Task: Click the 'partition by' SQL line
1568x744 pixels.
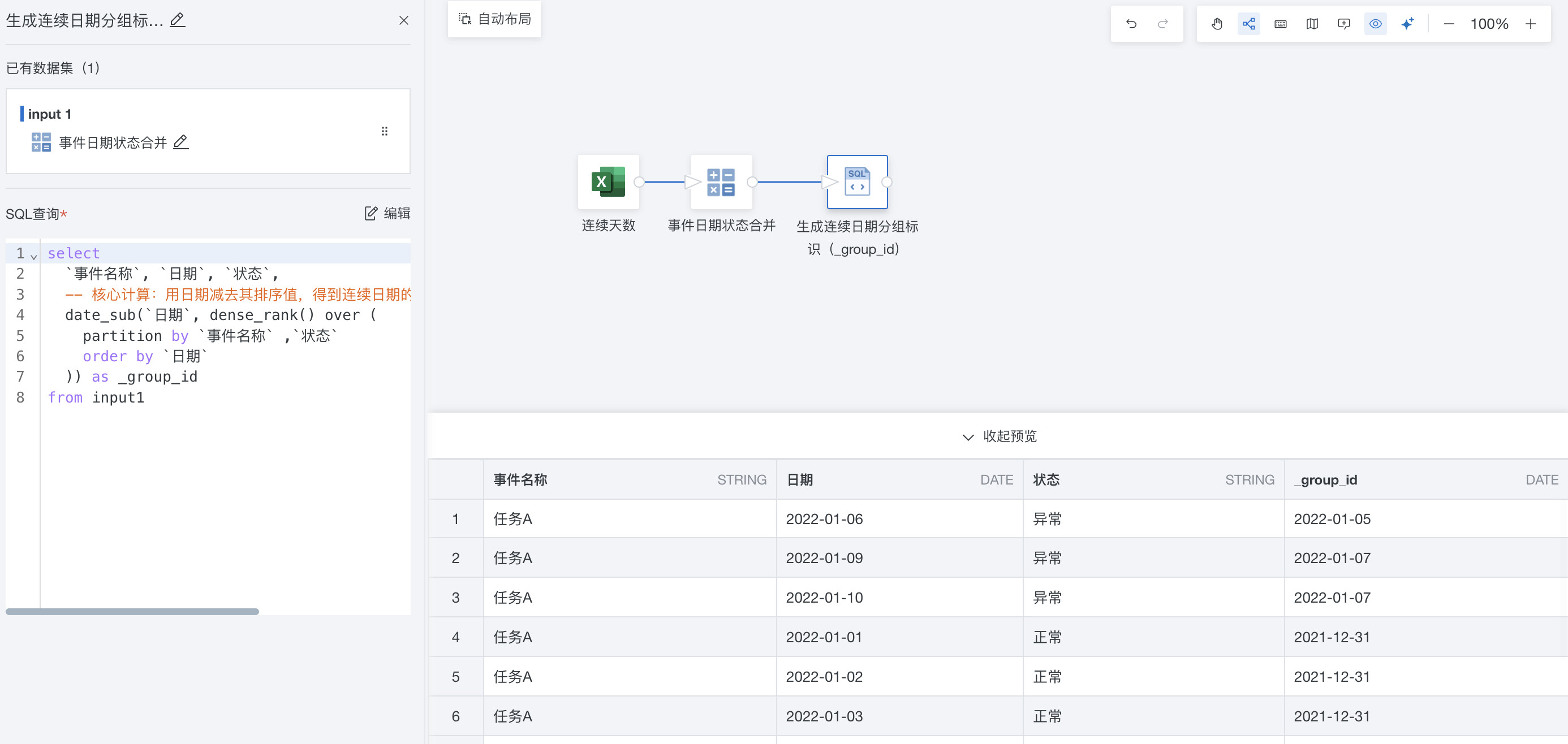Action: pyautogui.click(x=210, y=336)
